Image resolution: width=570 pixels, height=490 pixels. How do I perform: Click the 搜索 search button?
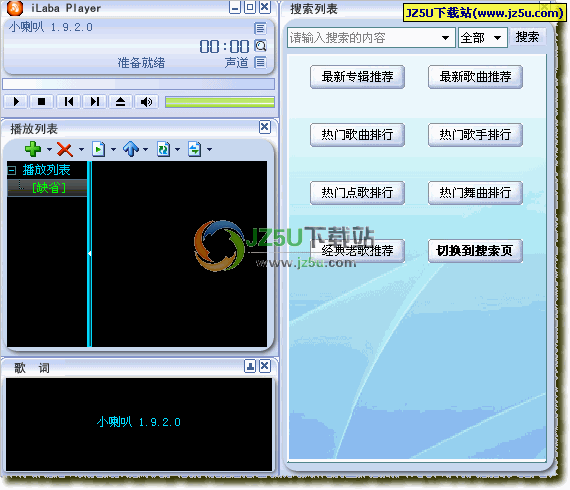pos(527,37)
